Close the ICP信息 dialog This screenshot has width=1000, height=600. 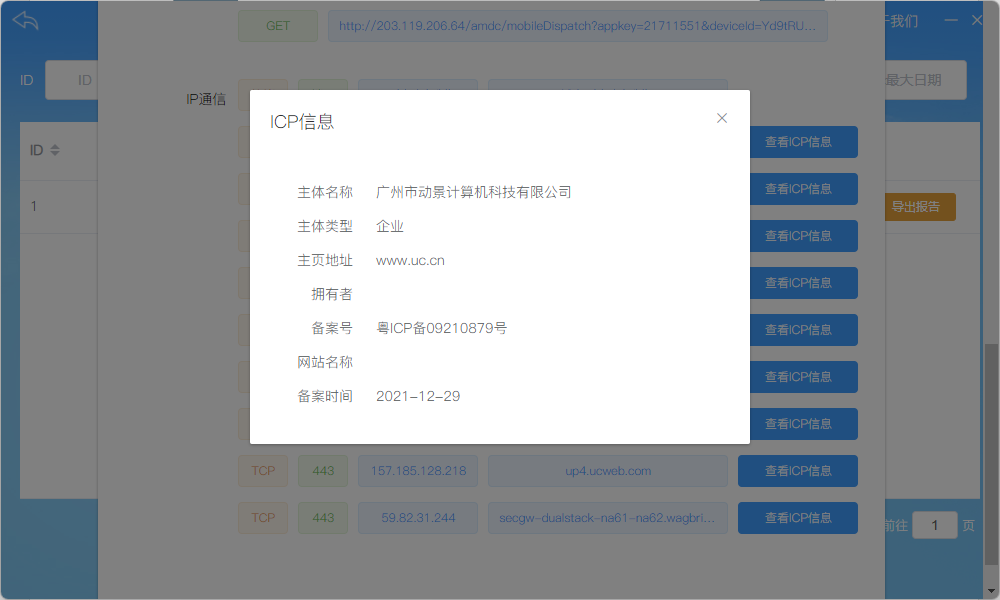722,118
